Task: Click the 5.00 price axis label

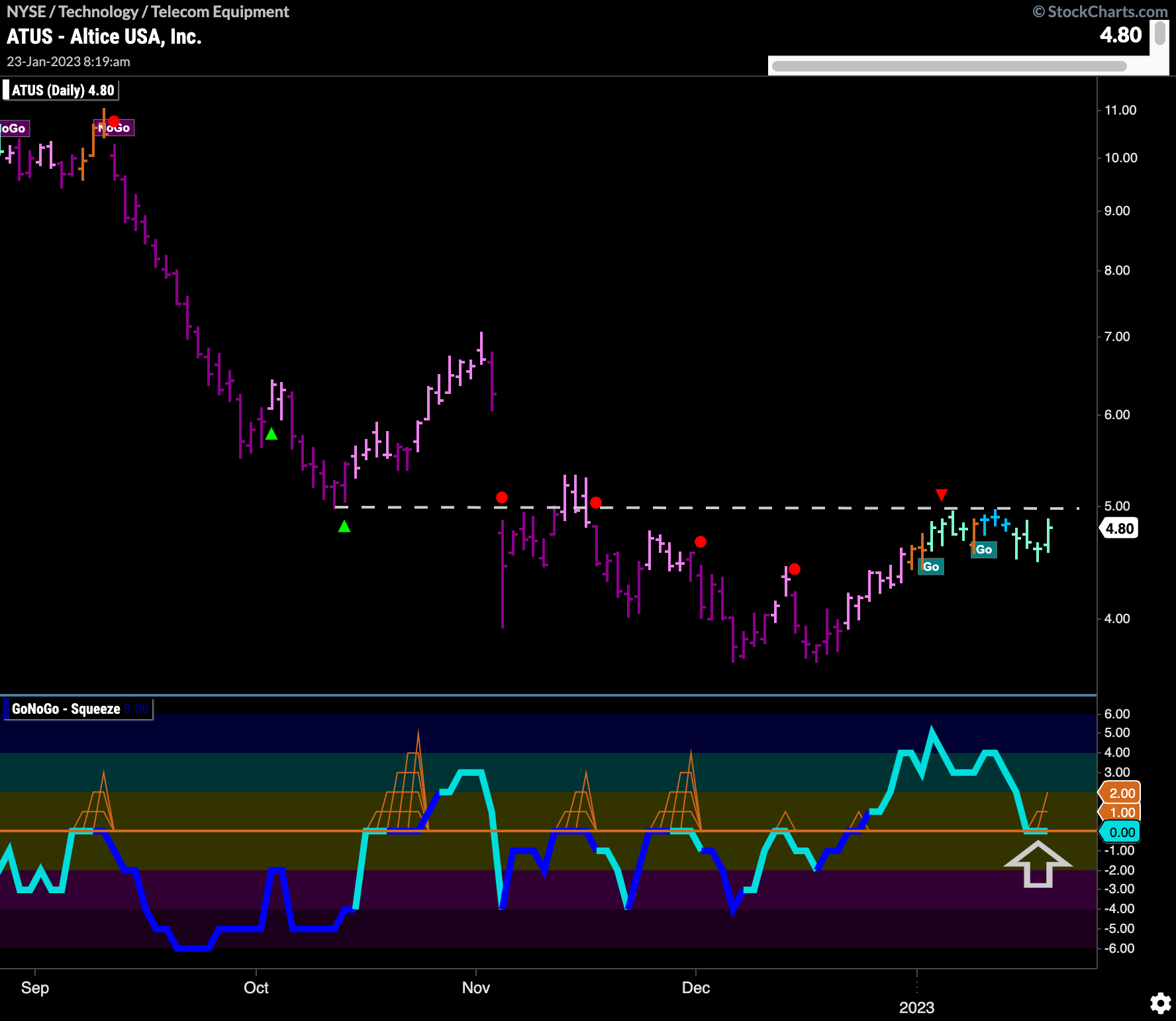Action: [1117, 506]
